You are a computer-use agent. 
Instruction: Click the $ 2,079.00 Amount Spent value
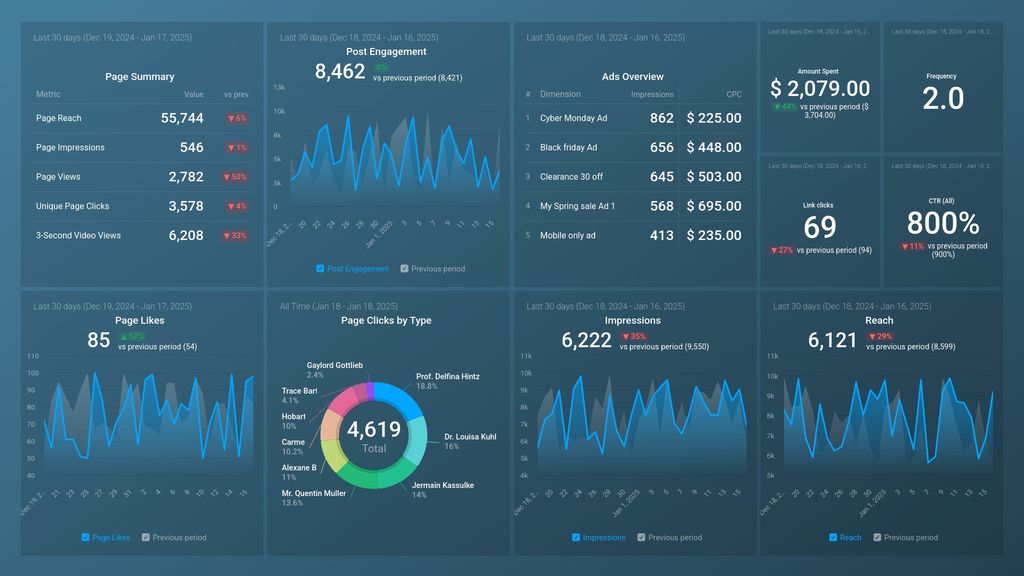[x=820, y=88]
